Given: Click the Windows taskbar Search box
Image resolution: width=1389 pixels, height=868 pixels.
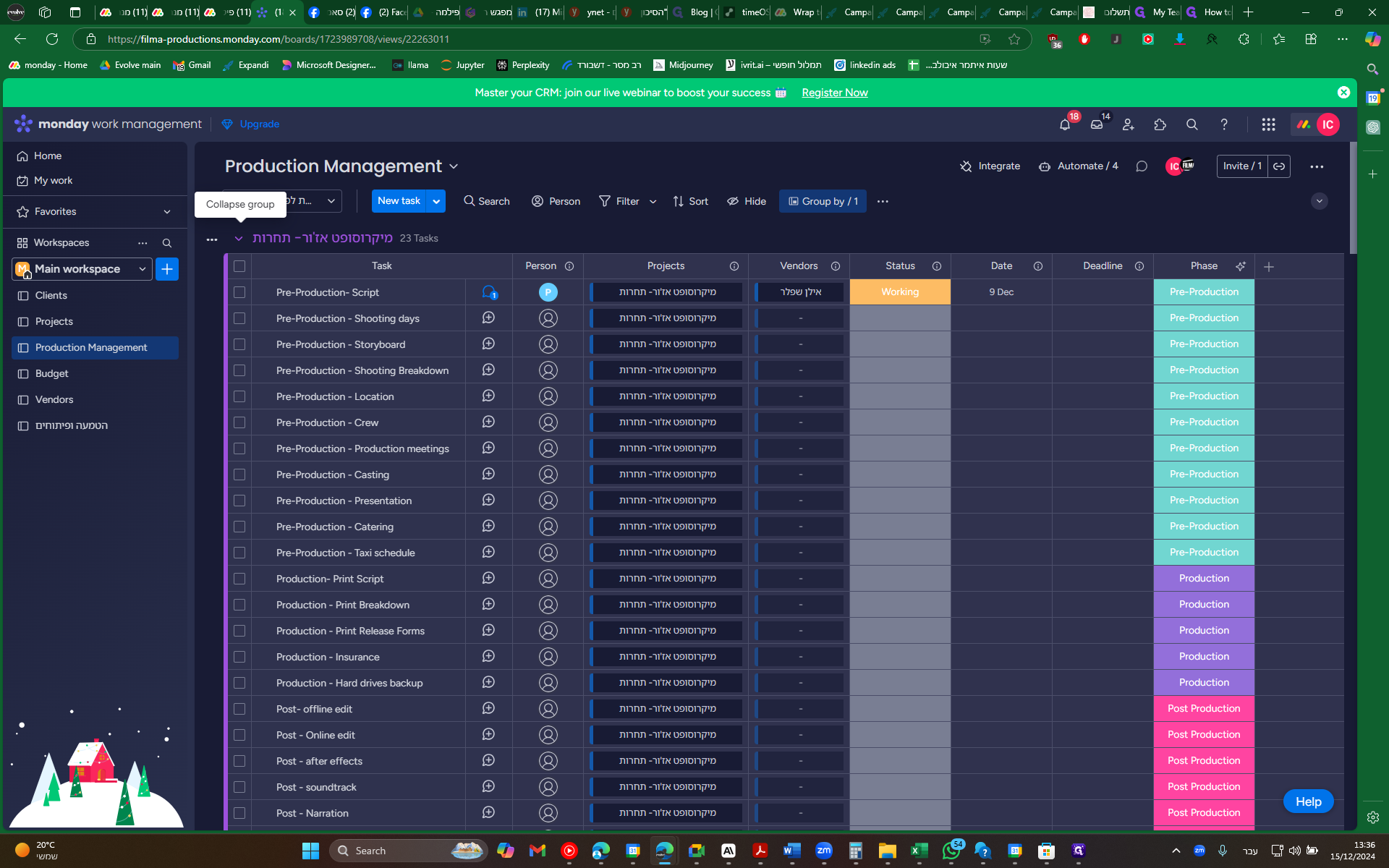Looking at the screenshot, I should point(409,851).
